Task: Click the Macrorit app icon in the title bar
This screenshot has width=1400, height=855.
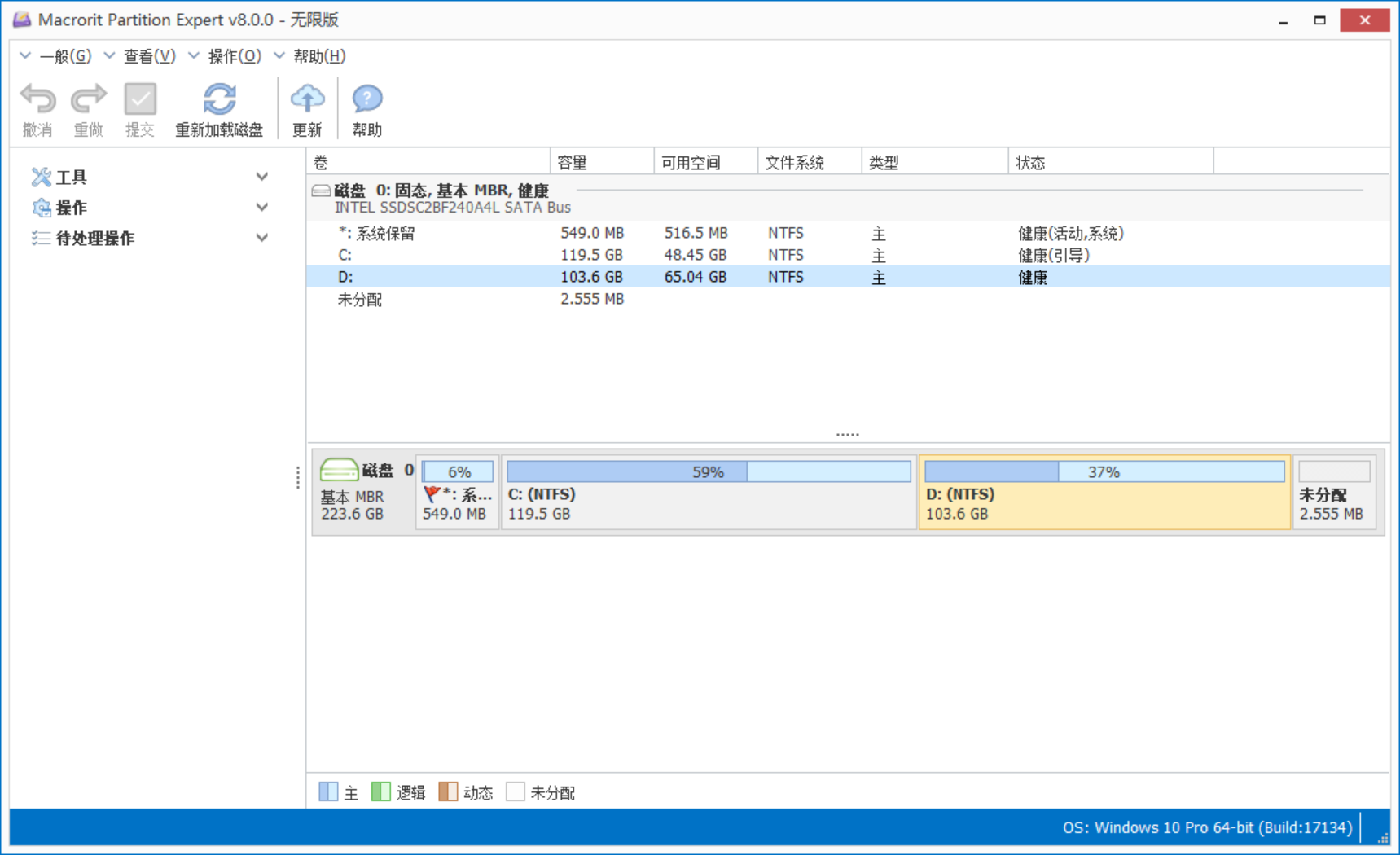Action: [22, 19]
